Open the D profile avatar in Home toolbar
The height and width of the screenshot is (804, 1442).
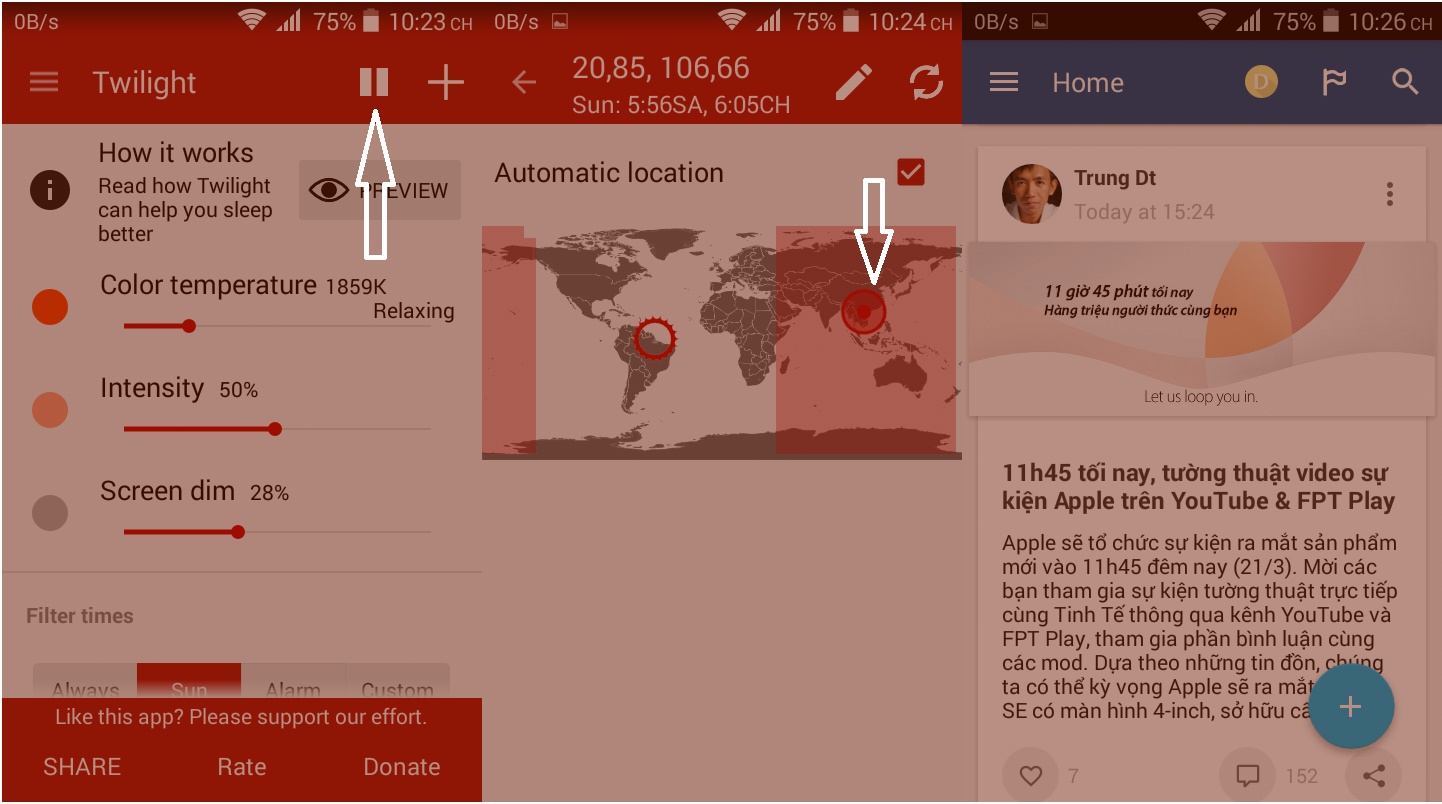coord(1261,82)
